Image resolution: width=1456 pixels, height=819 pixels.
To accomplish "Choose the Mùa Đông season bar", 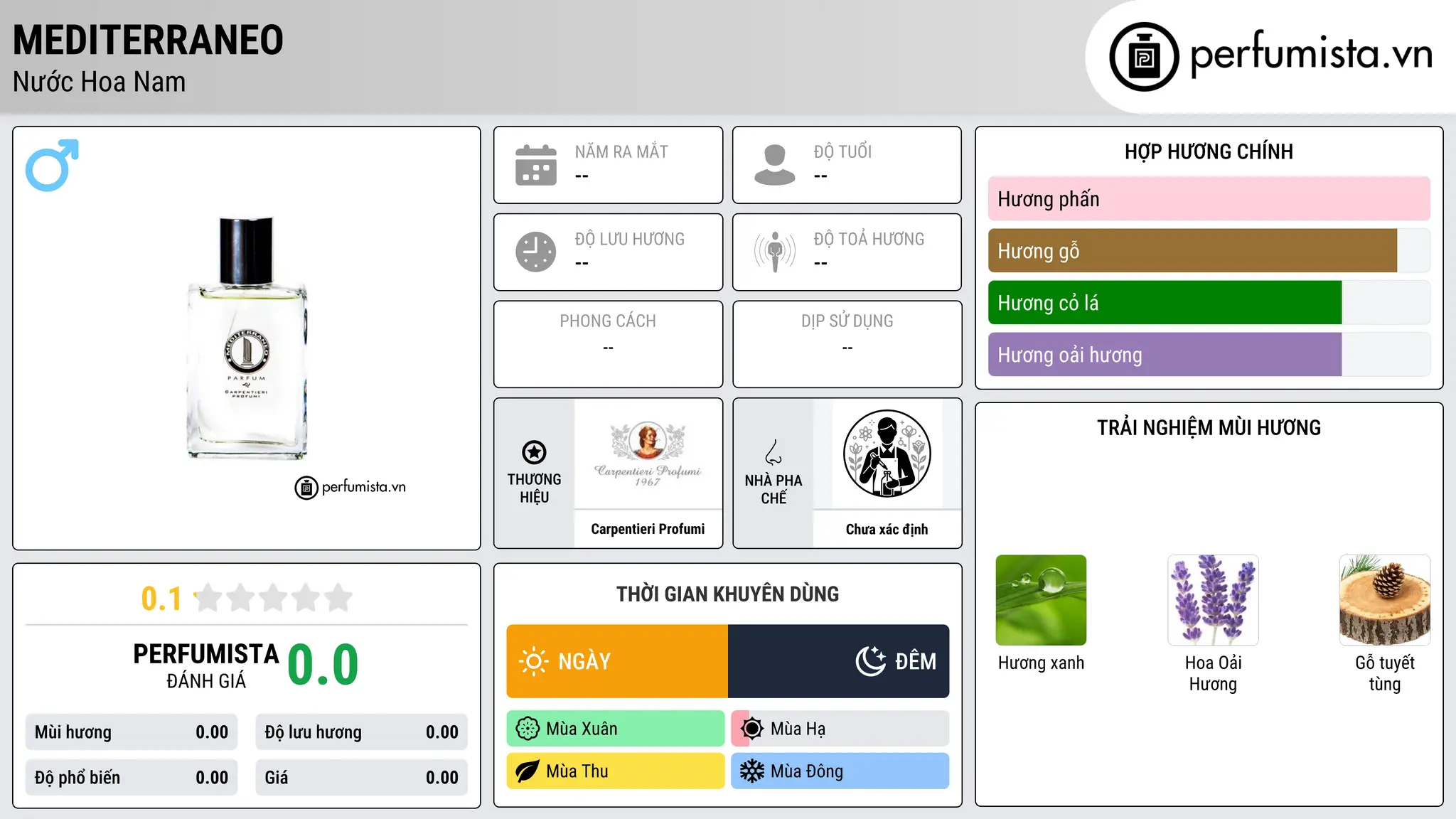I will click(840, 771).
